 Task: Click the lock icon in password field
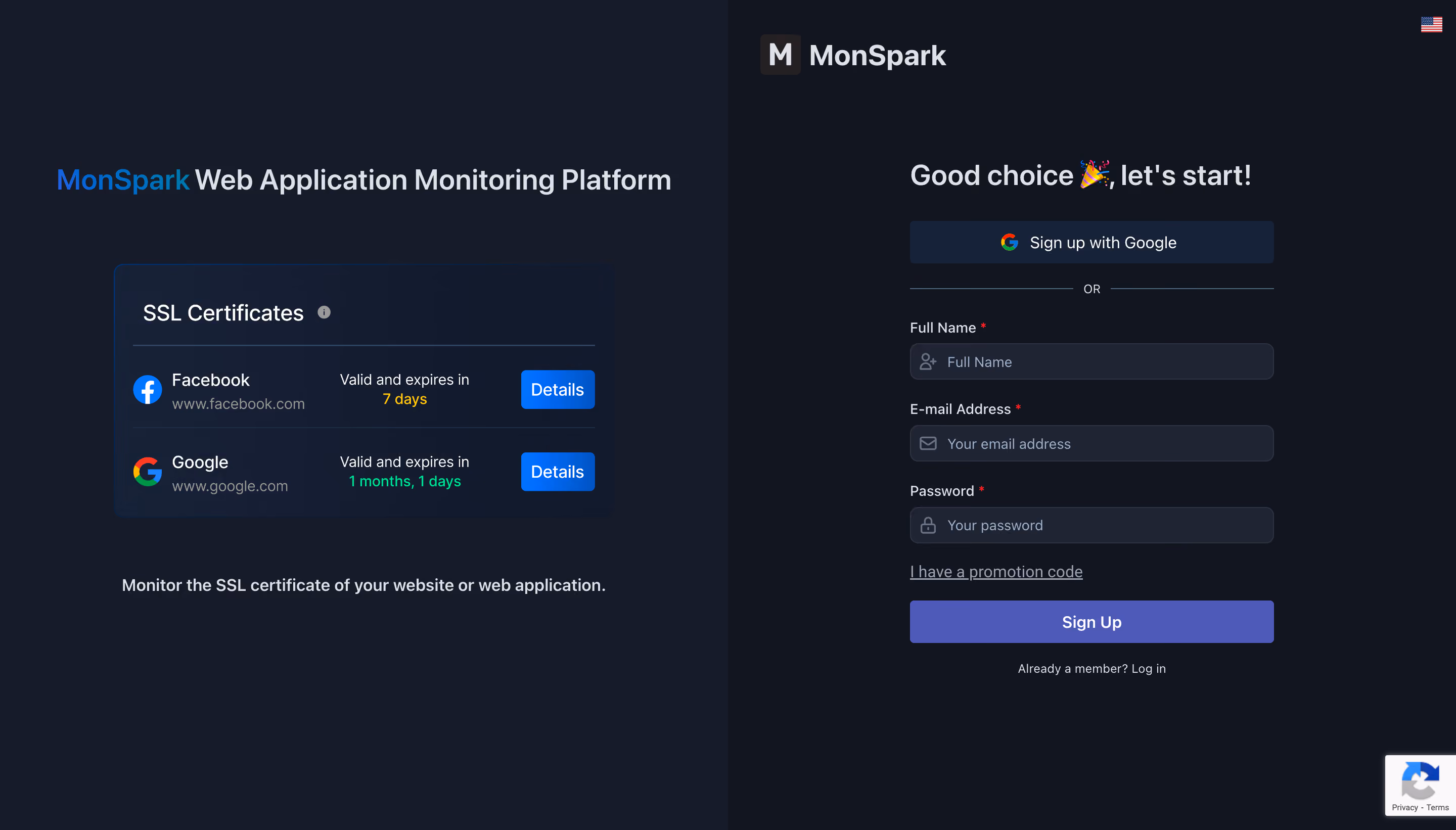[928, 525]
